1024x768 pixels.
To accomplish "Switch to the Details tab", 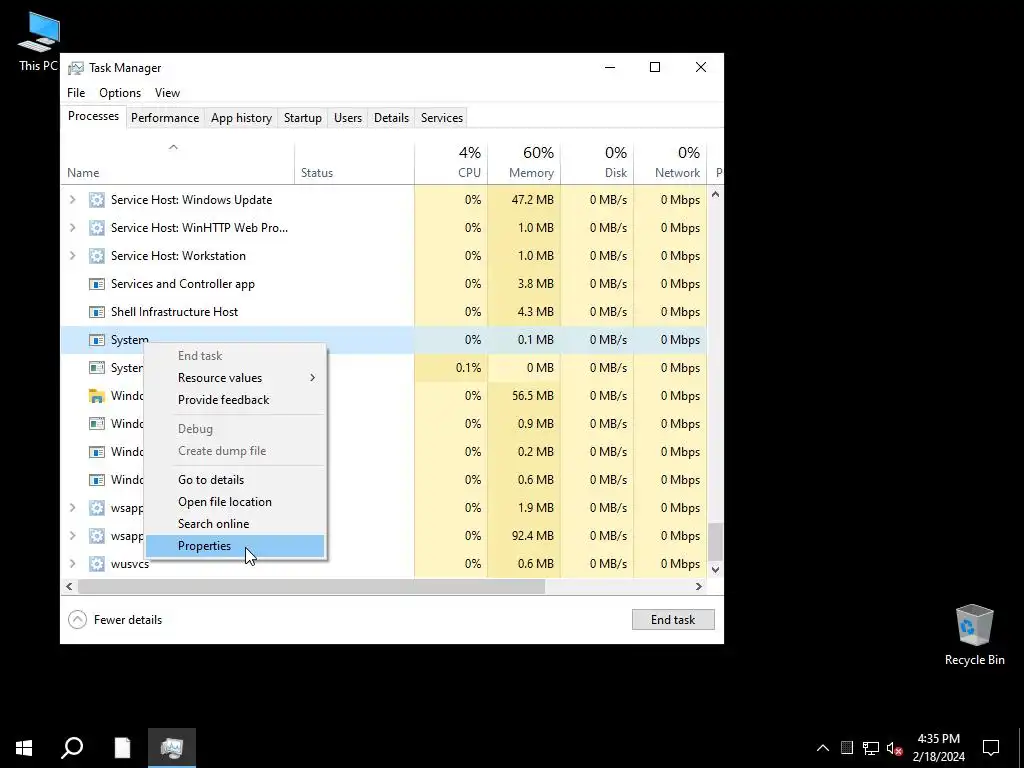I will point(391,118).
